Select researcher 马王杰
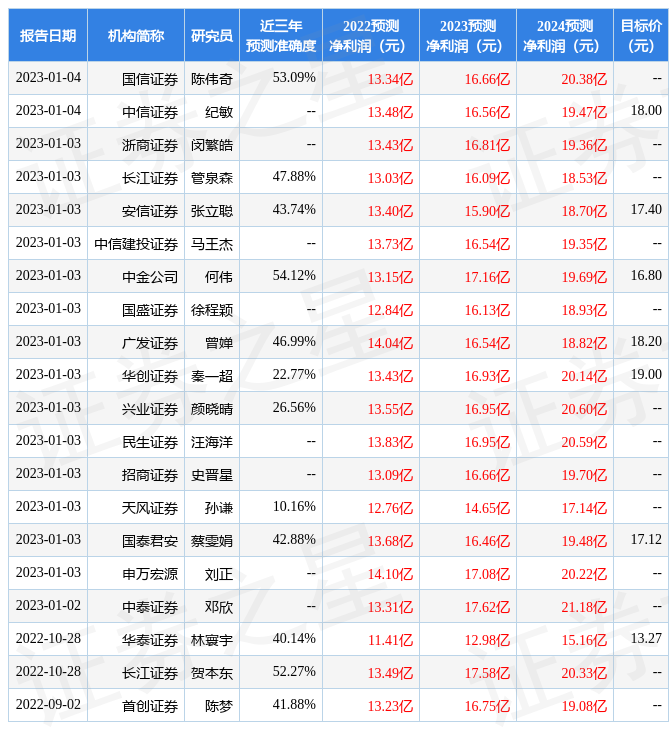This screenshot has height=730, width=669. coord(212,244)
